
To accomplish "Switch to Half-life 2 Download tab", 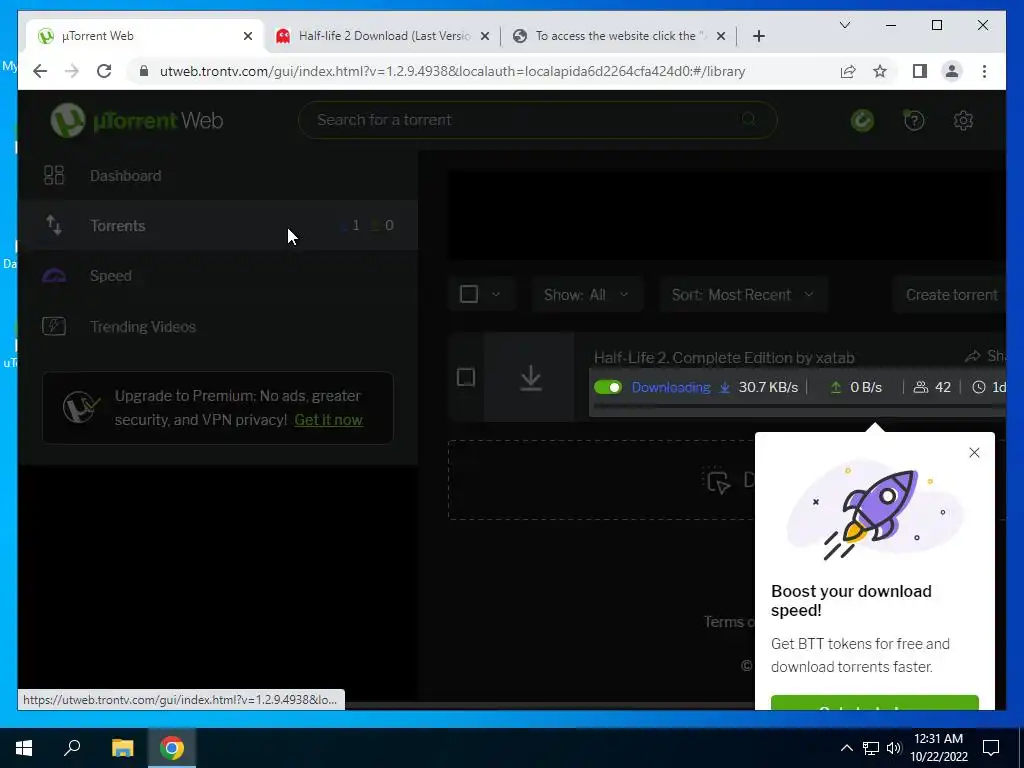I will pyautogui.click(x=383, y=36).
